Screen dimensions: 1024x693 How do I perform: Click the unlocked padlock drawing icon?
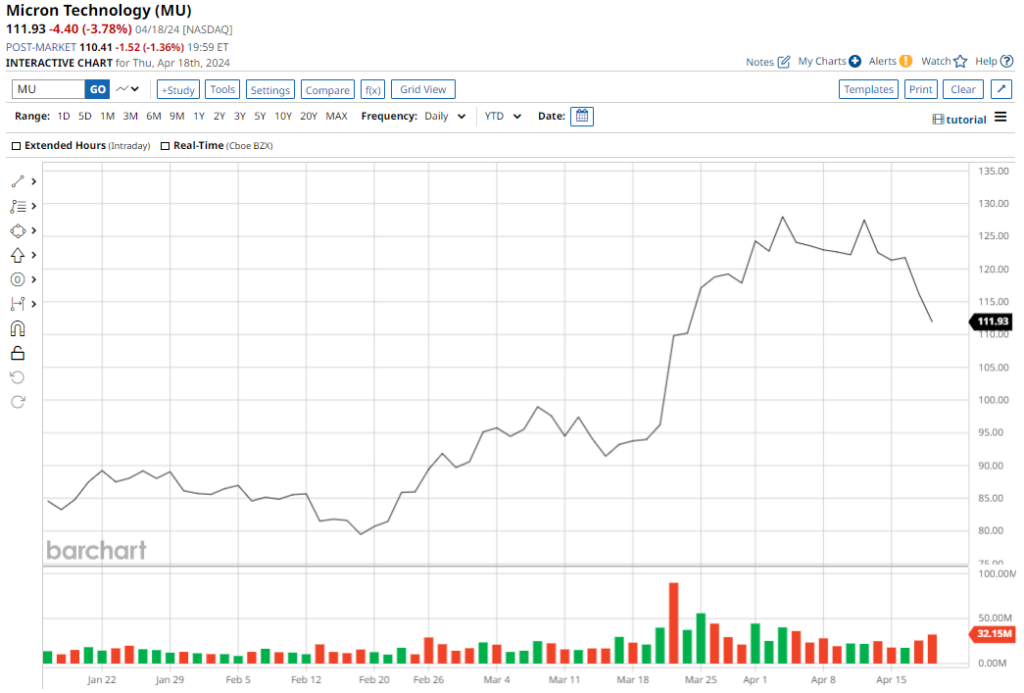point(17,353)
